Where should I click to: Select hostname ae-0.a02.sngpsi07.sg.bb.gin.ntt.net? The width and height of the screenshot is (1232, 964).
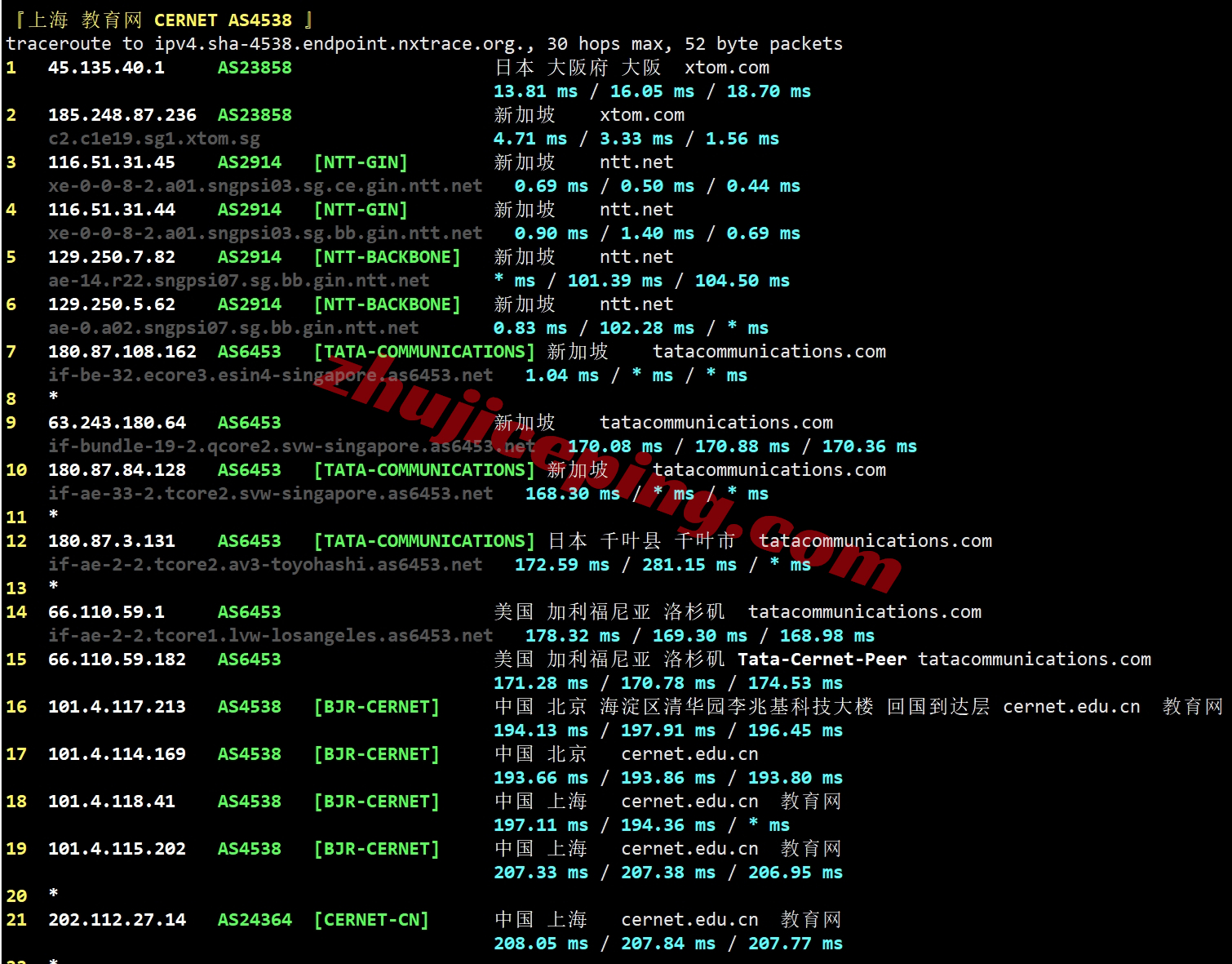pos(233,327)
